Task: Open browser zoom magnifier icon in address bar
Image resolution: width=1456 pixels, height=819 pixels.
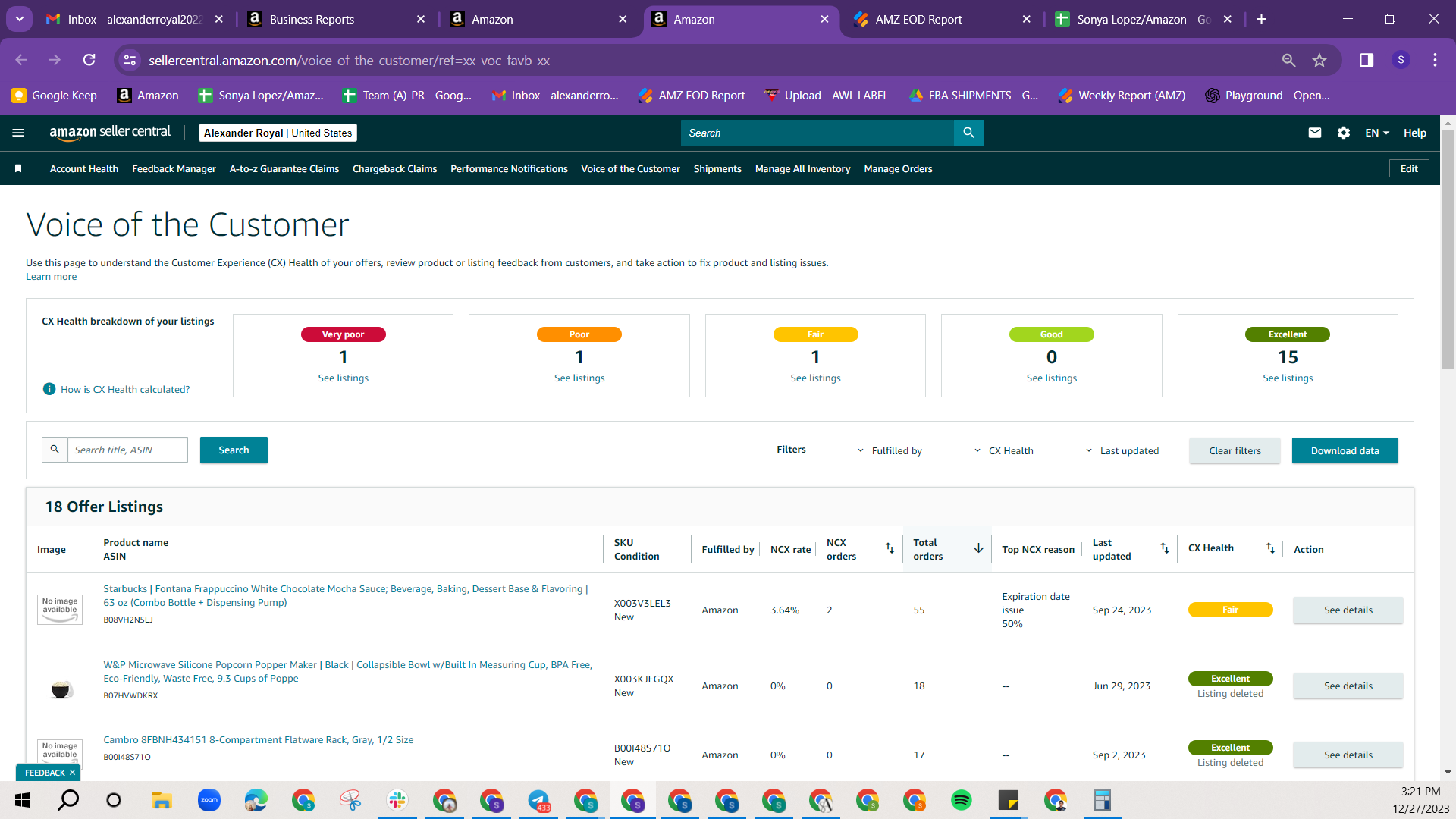Action: 1288,60
